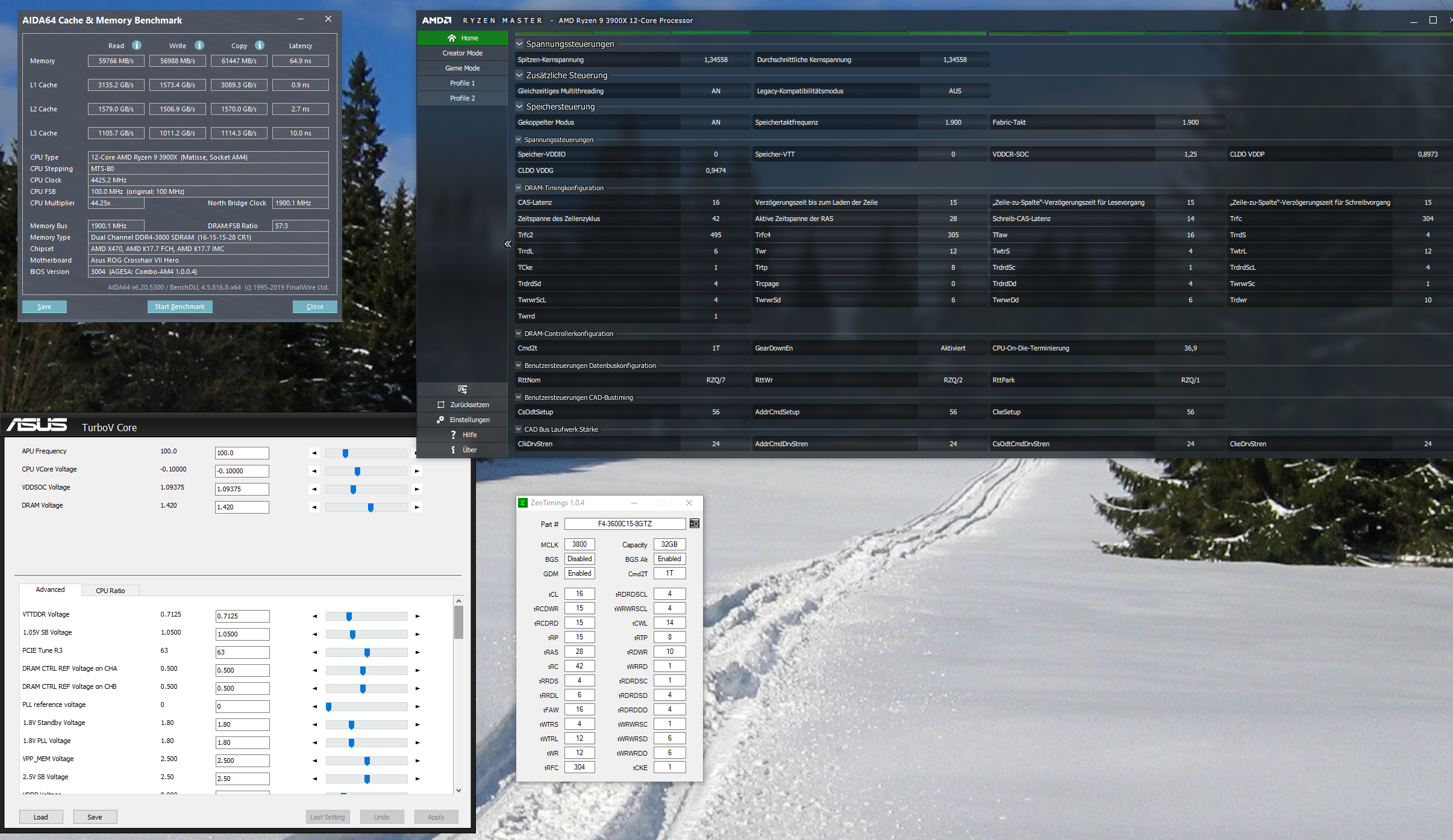Open the Advanced tab in TurboV Core
This screenshot has width=1453, height=840.
pos(51,590)
